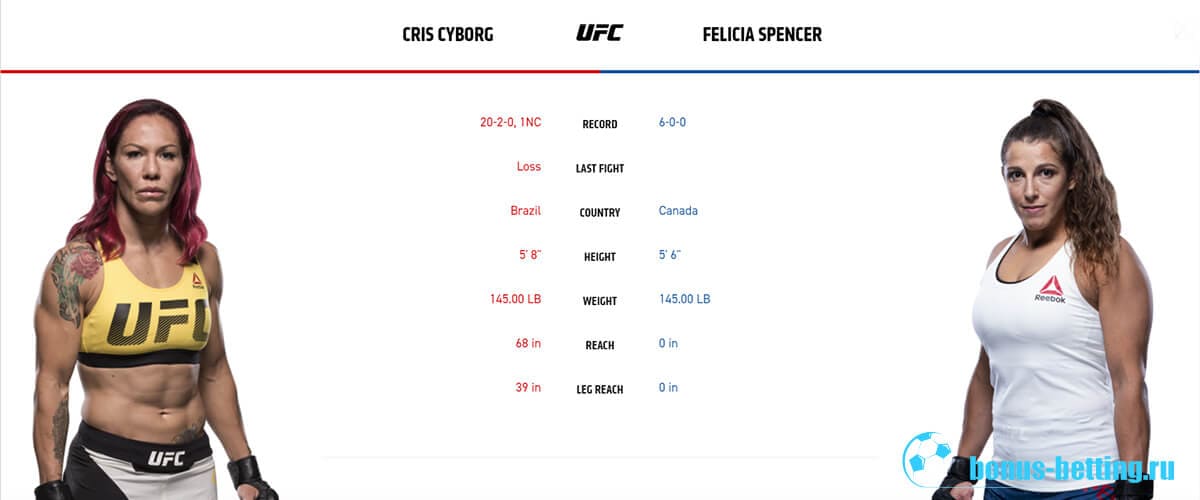Click the red underline below Cyborg's name
Image resolution: width=1200 pixels, height=500 pixels.
coord(300,71)
